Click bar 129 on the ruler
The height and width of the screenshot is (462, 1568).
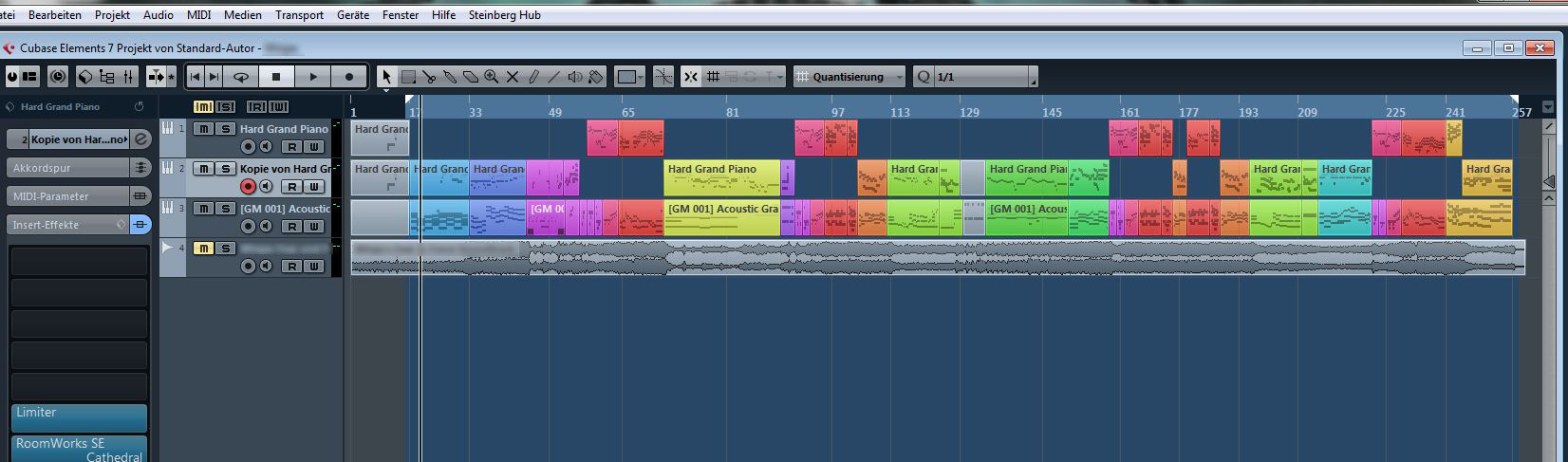click(969, 112)
